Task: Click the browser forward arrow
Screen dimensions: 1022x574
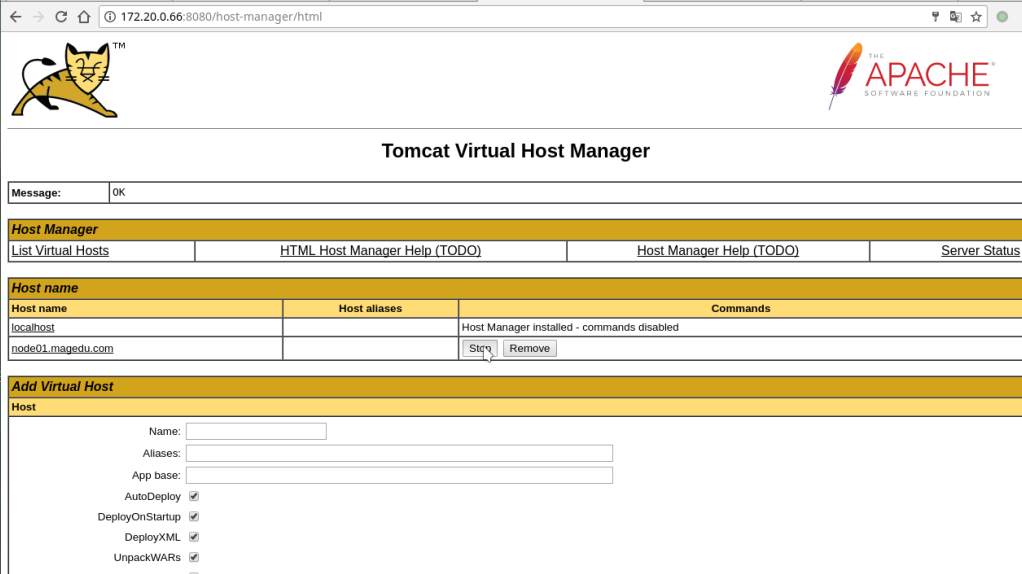Action: [x=38, y=17]
